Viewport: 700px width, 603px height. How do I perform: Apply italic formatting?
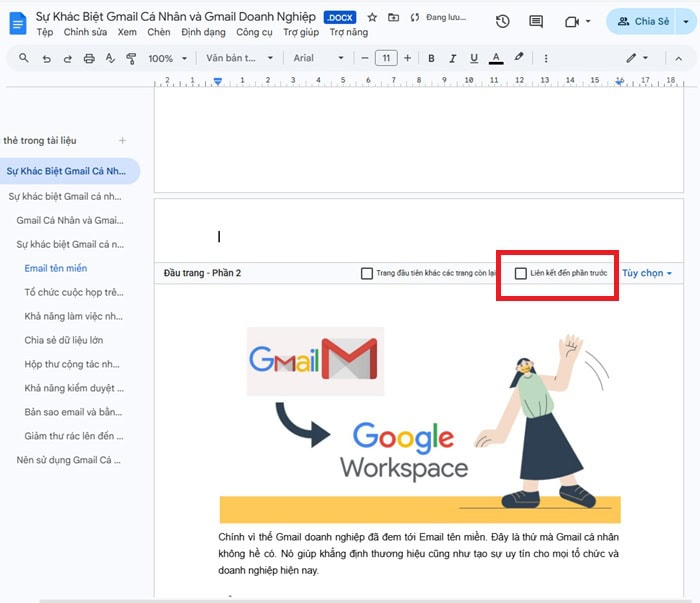pos(452,59)
